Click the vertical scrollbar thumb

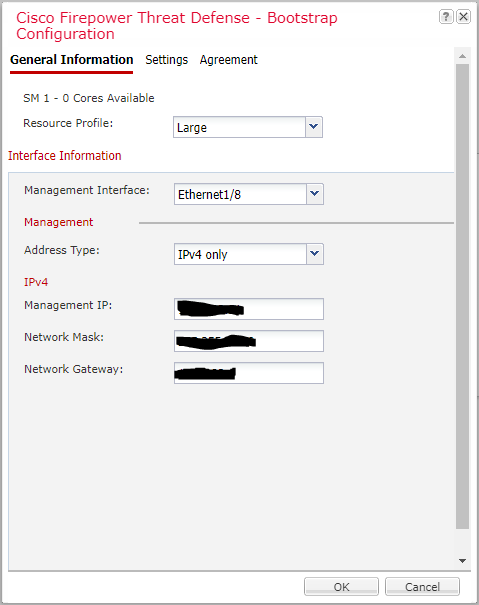click(462, 296)
